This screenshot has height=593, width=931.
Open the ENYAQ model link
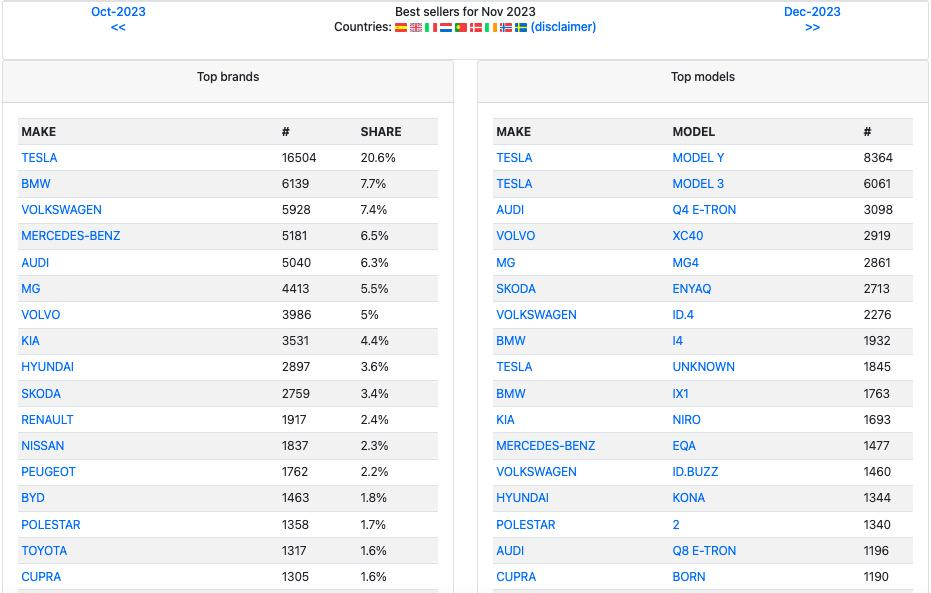pyautogui.click(x=692, y=289)
